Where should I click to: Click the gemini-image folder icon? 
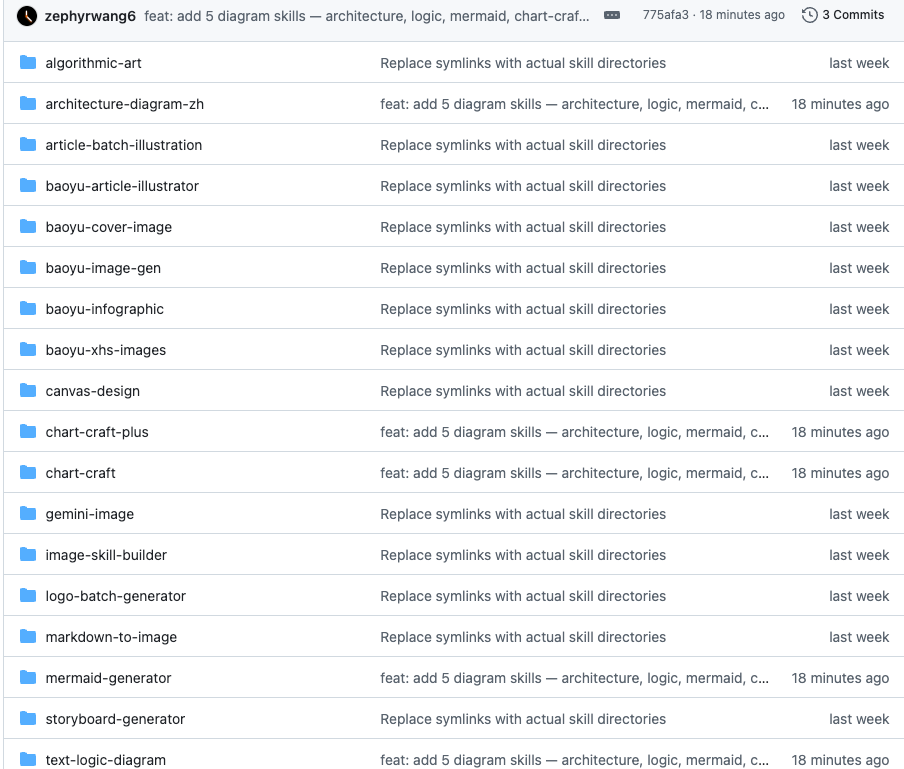pos(28,514)
